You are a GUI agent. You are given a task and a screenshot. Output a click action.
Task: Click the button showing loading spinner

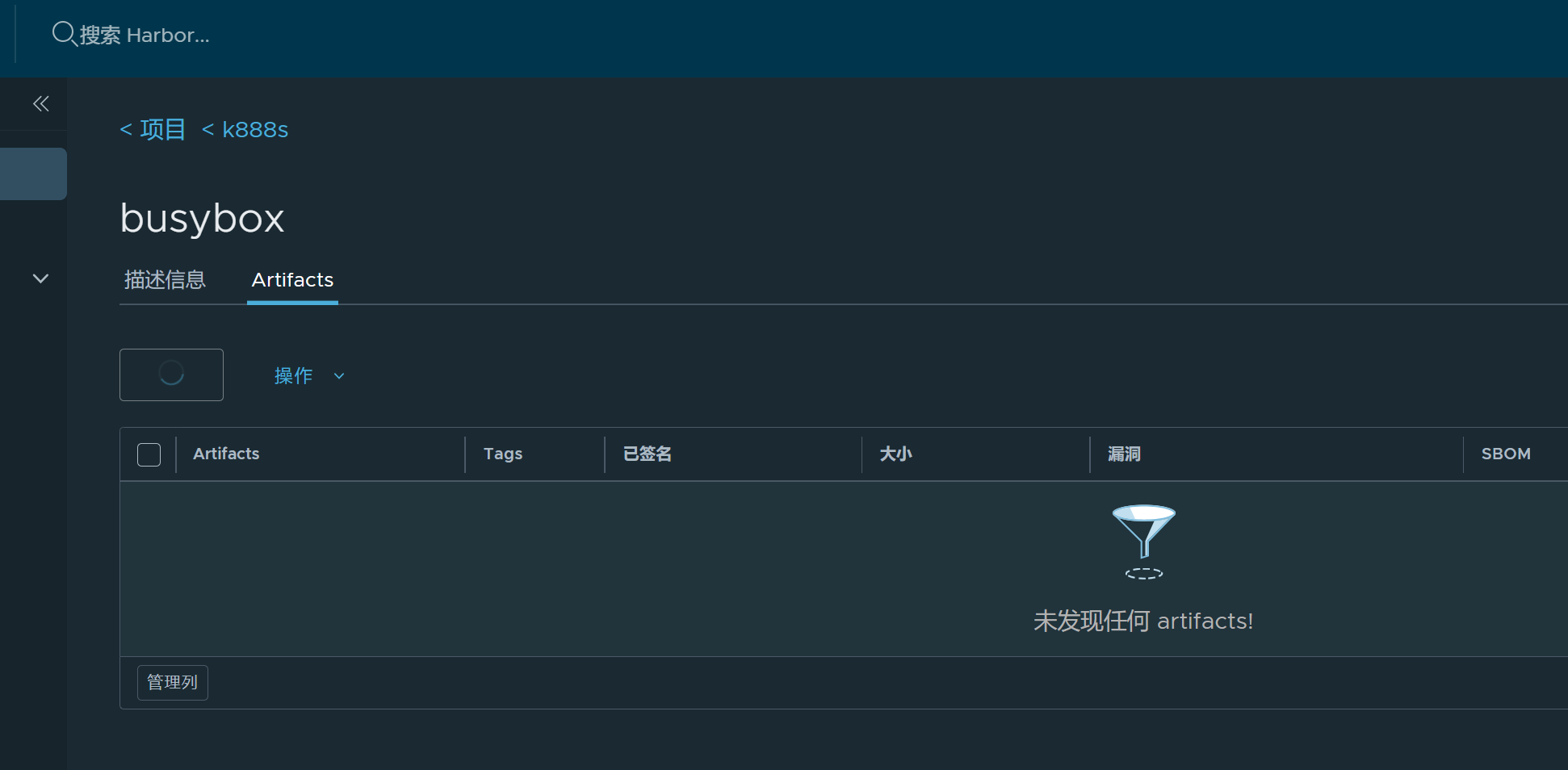point(171,375)
